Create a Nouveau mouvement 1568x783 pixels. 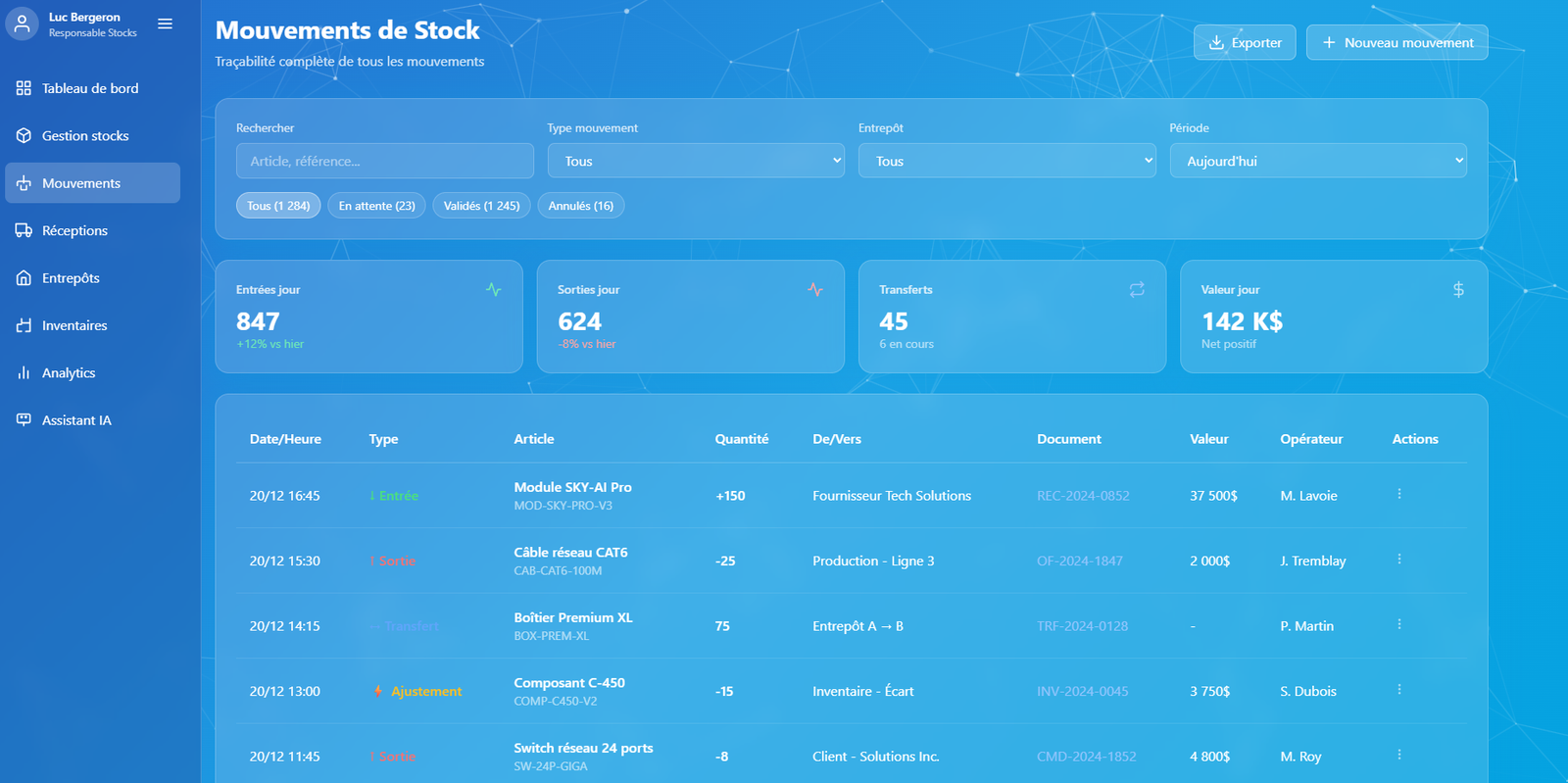tap(1396, 42)
